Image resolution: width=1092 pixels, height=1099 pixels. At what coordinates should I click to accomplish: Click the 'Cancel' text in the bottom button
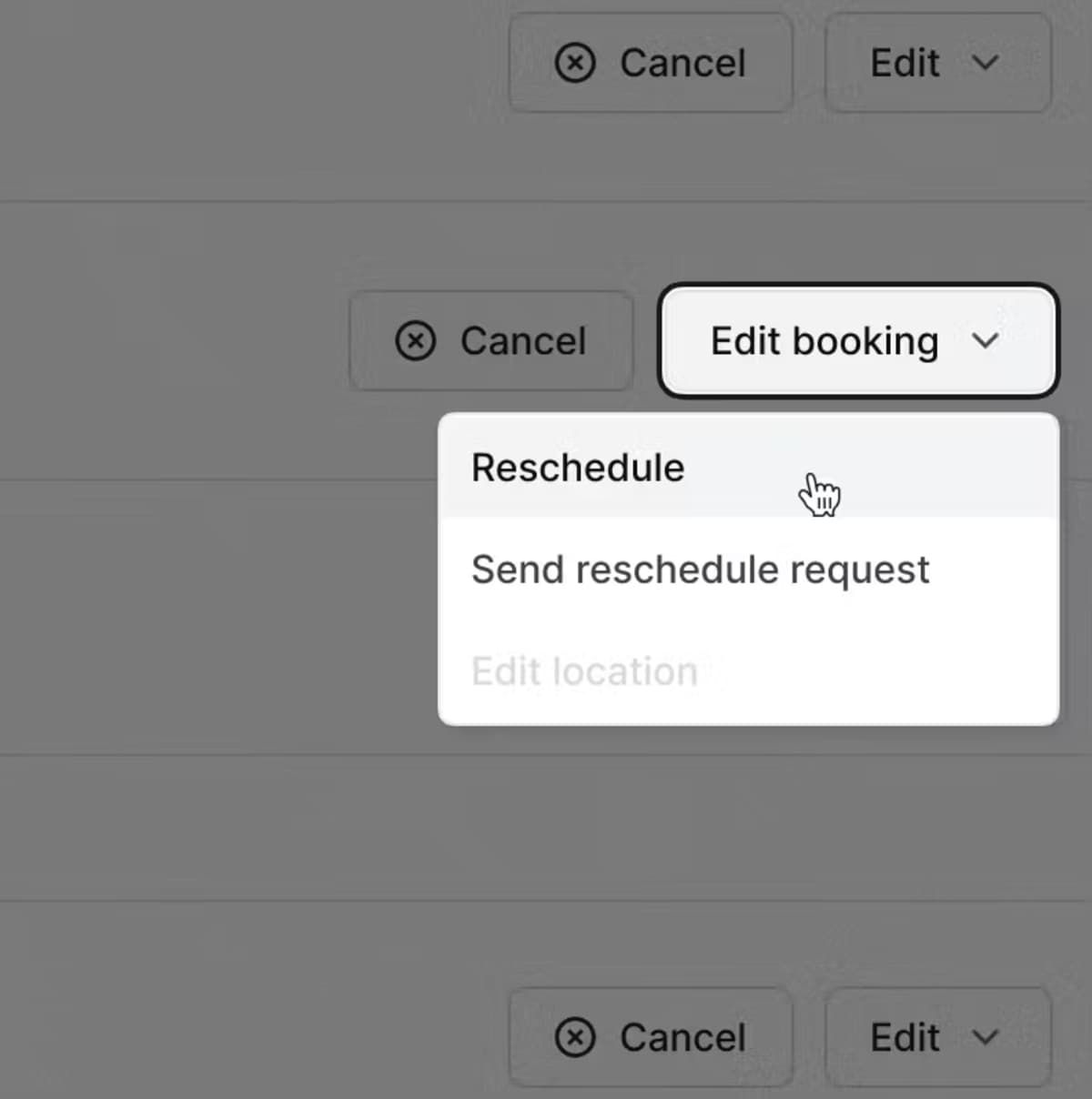tap(682, 1037)
